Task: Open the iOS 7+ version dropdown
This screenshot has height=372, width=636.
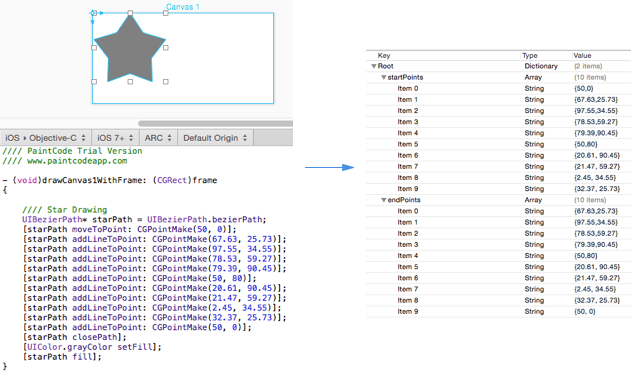Action: coord(115,138)
